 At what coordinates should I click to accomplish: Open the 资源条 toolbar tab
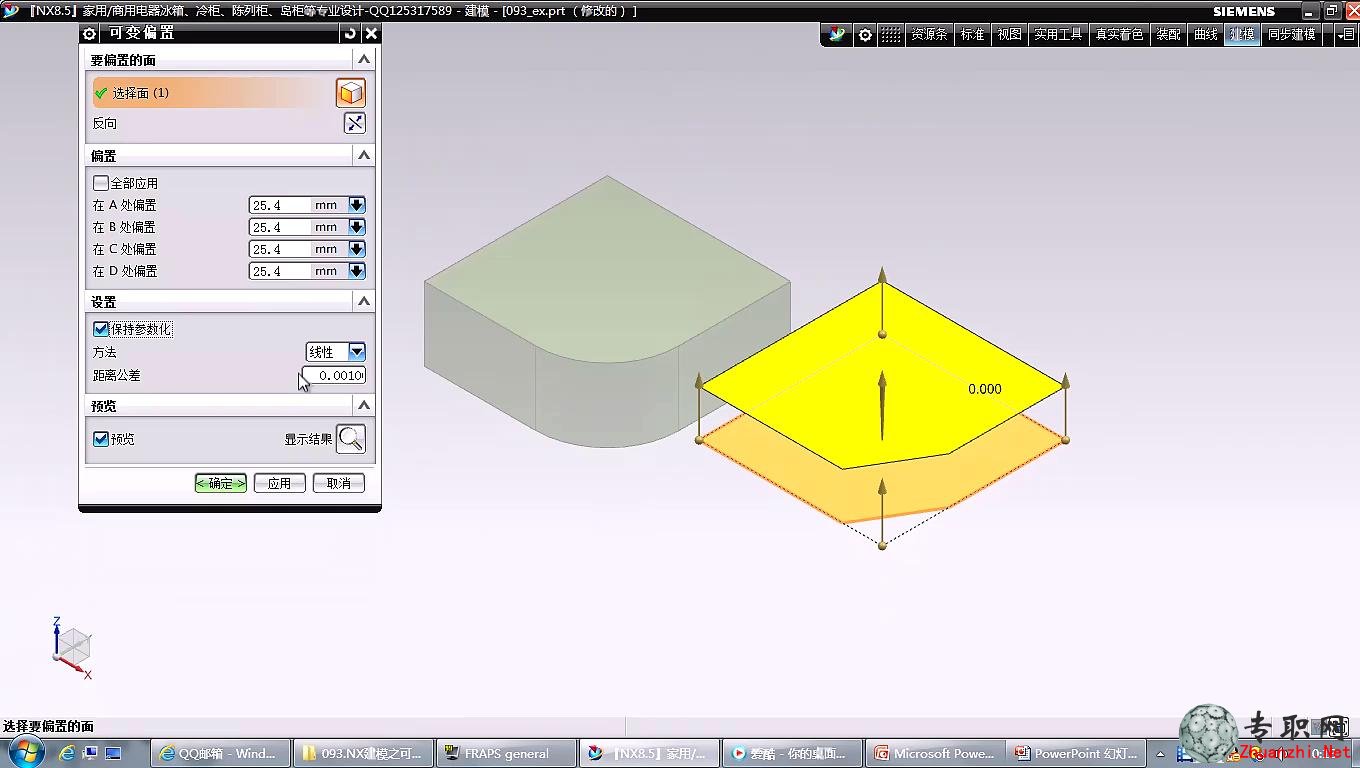coord(929,34)
